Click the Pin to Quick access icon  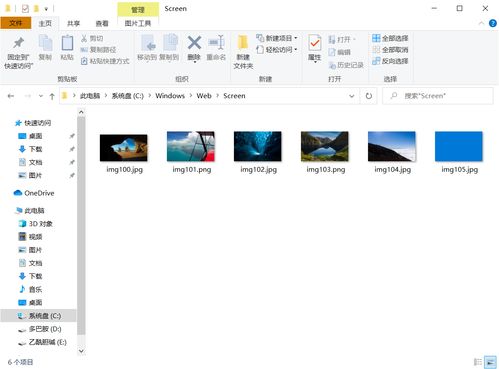tap(19, 43)
